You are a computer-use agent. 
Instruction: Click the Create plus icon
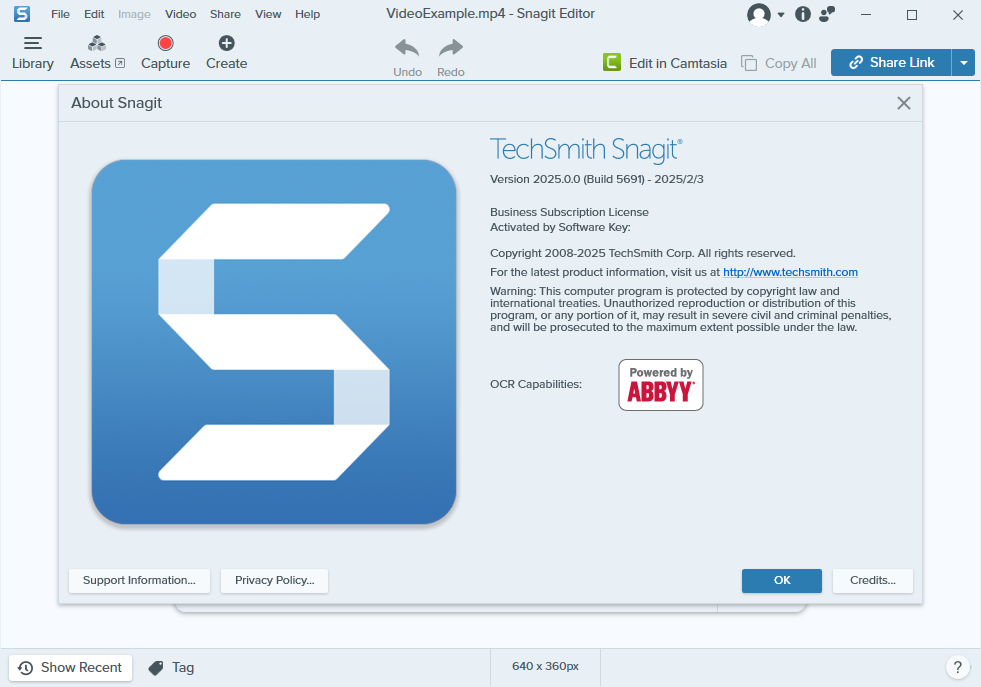tap(226, 43)
